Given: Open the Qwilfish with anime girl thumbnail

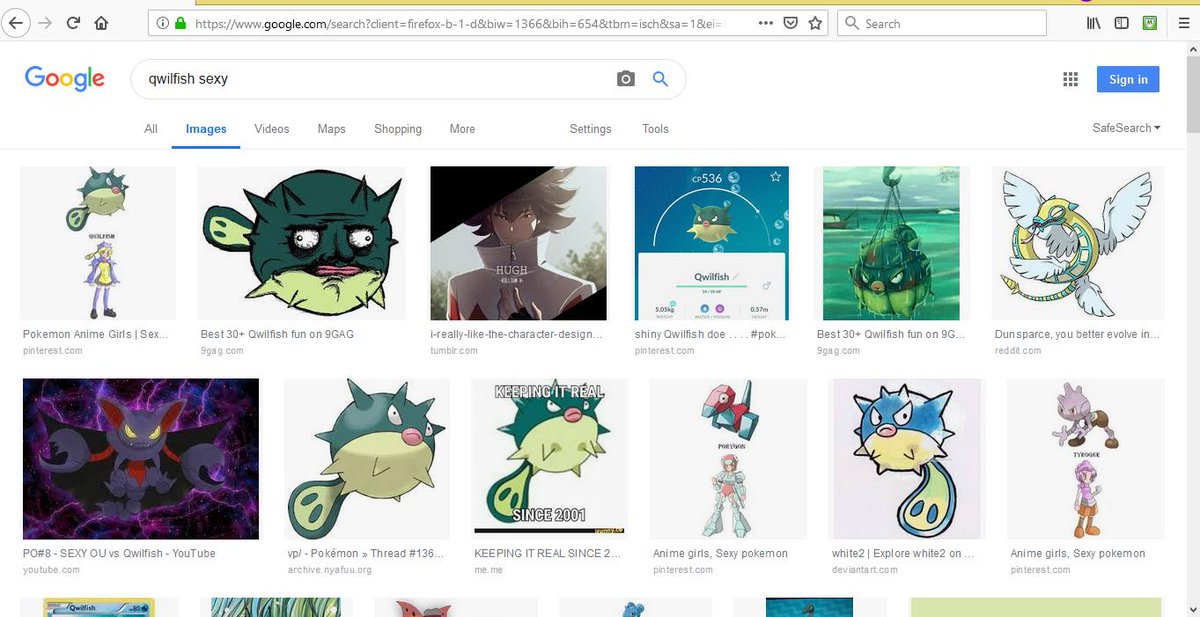Looking at the screenshot, I should [x=97, y=243].
